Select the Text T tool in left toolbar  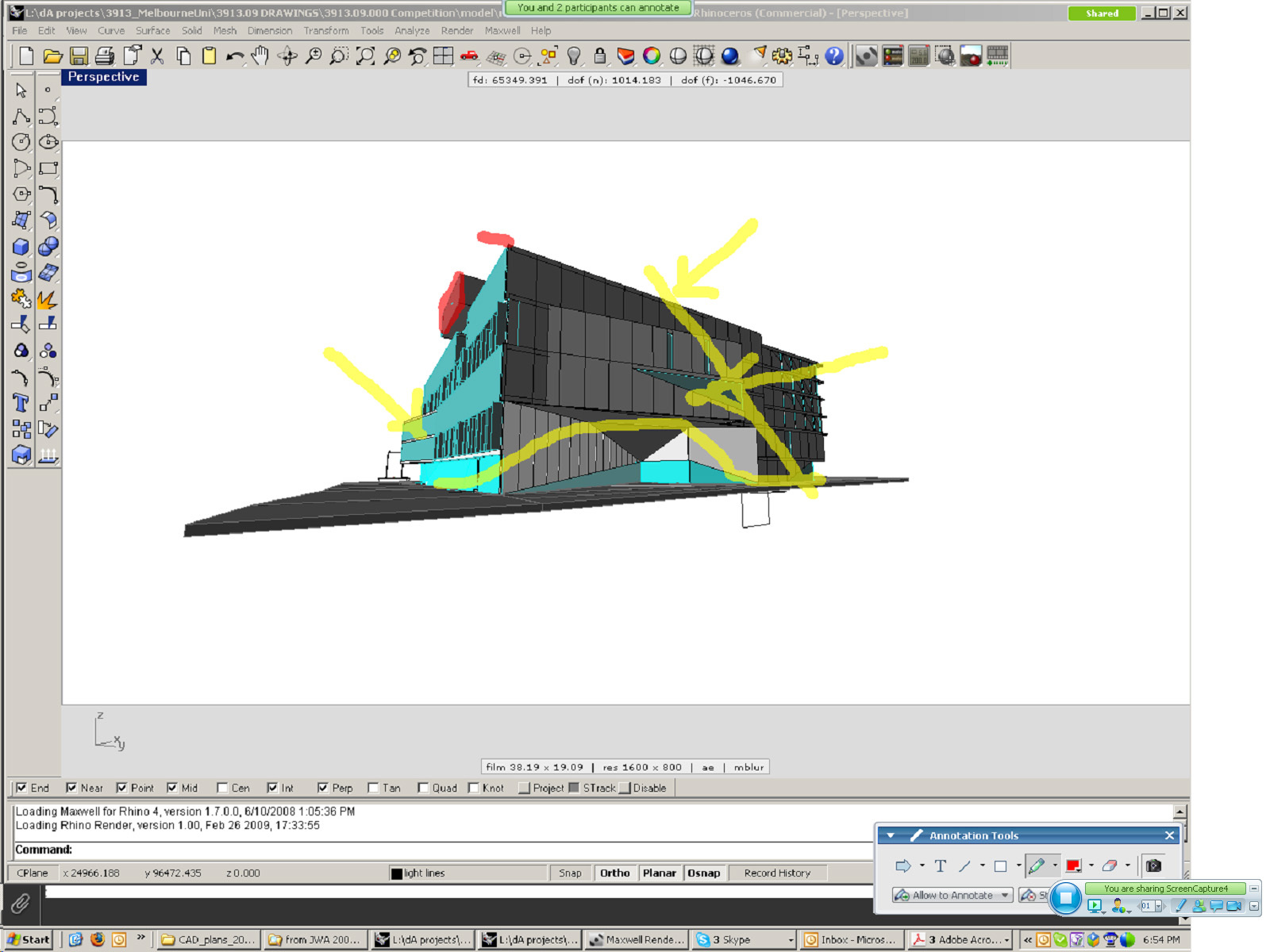point(21,403)
